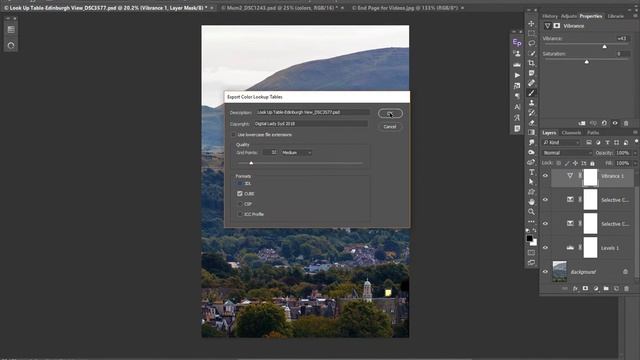Select the Vibrance 1 layer mask thumbnail
Image resolution: width=640 pixels, height=360 pixels.
click(590, 177)
